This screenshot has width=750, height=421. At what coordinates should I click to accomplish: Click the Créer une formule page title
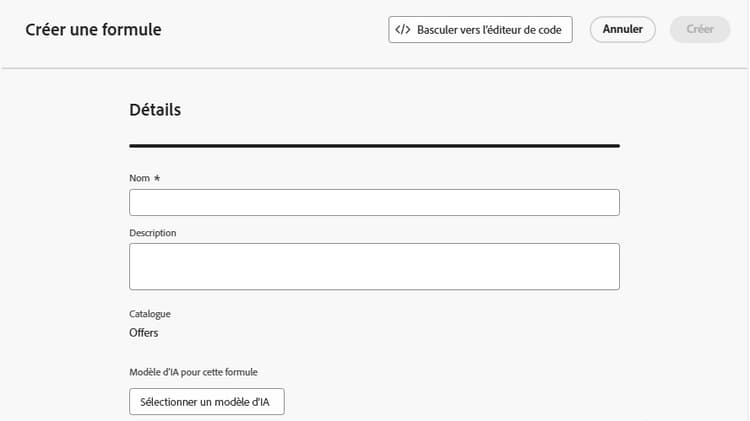click(93, 30)
